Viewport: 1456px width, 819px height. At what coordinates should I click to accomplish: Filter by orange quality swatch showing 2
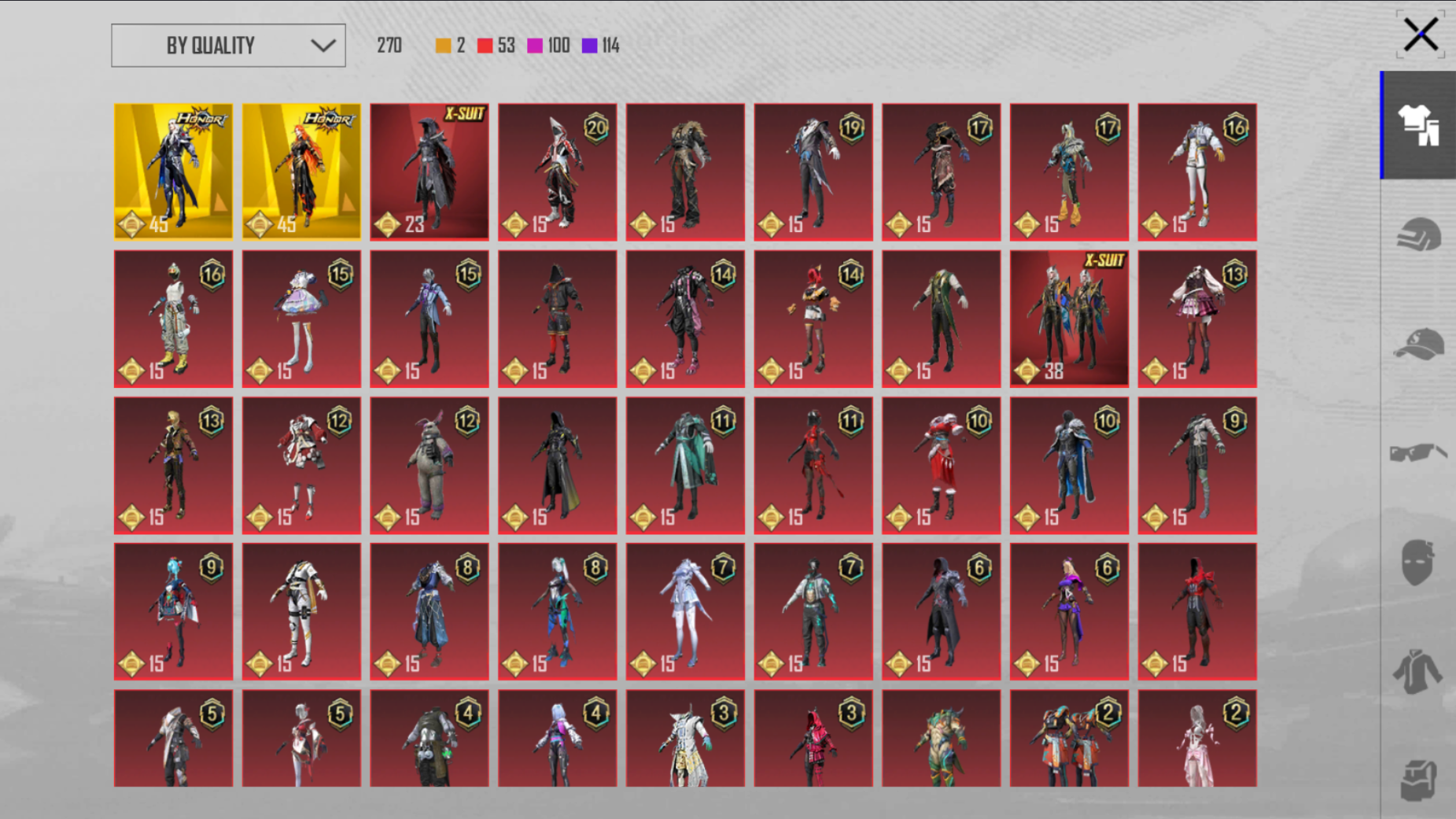(451, 46)
